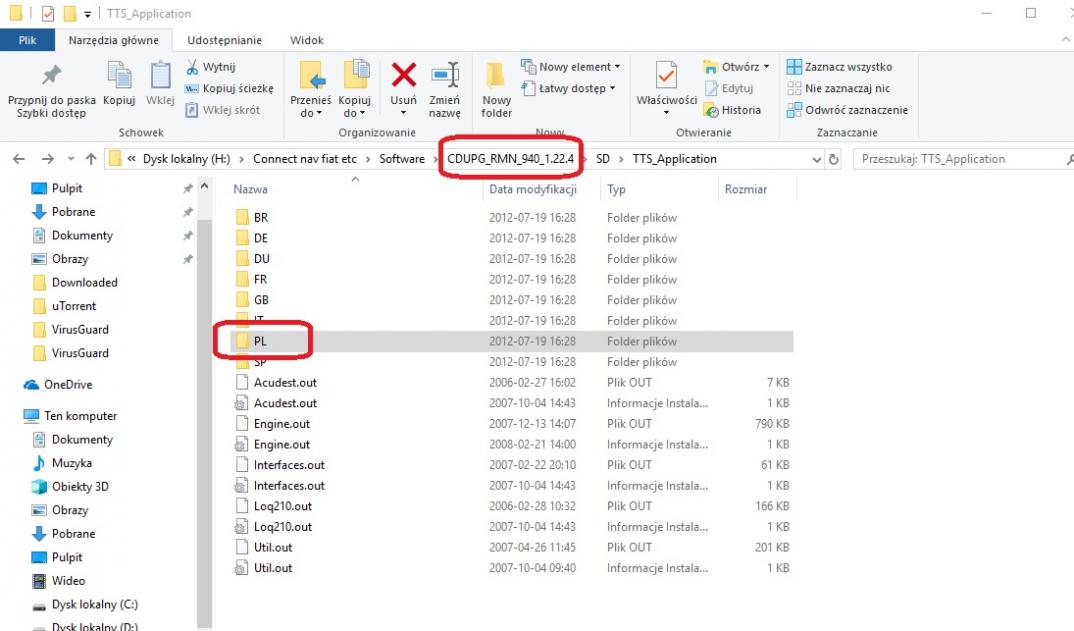Screen dimensions: 1074x631
Task: Click Odwróć zaznaczenie option
Action: [x=847, y=110]
